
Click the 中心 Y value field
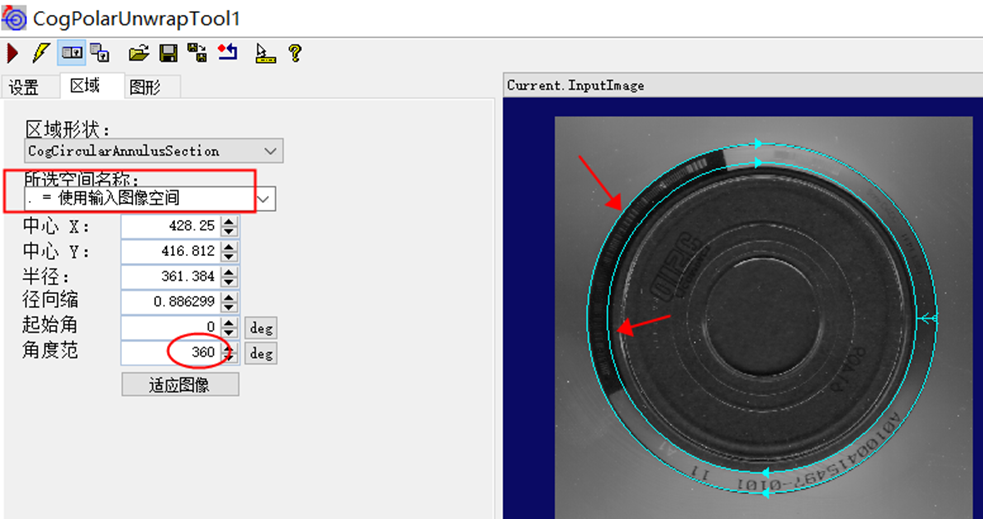coord(171,251)
